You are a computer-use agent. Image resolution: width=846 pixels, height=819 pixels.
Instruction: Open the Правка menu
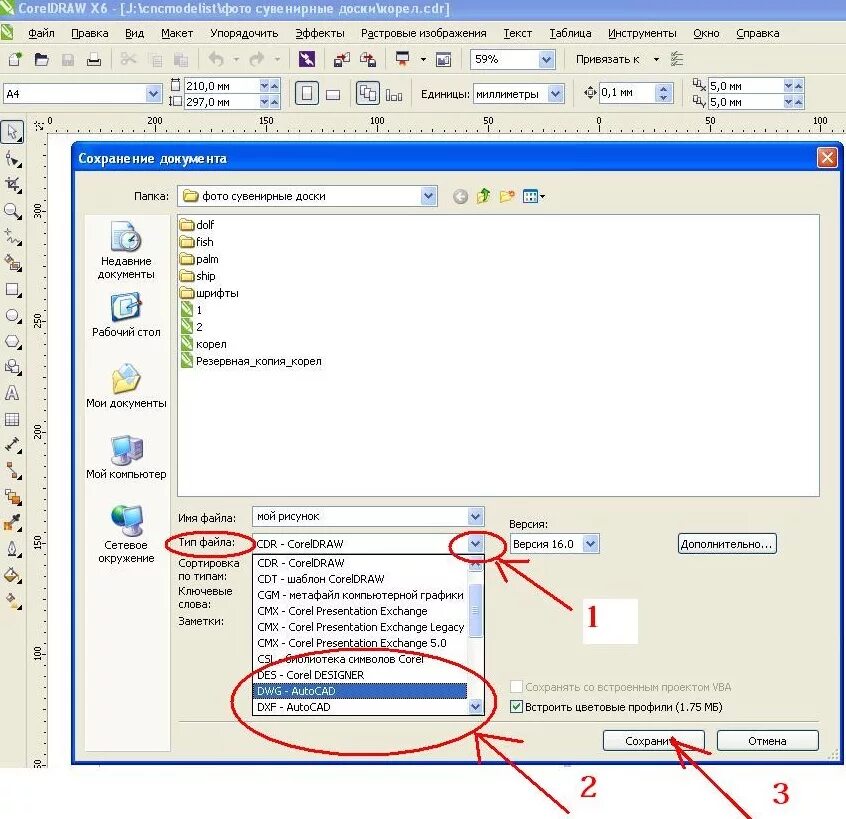90,33
